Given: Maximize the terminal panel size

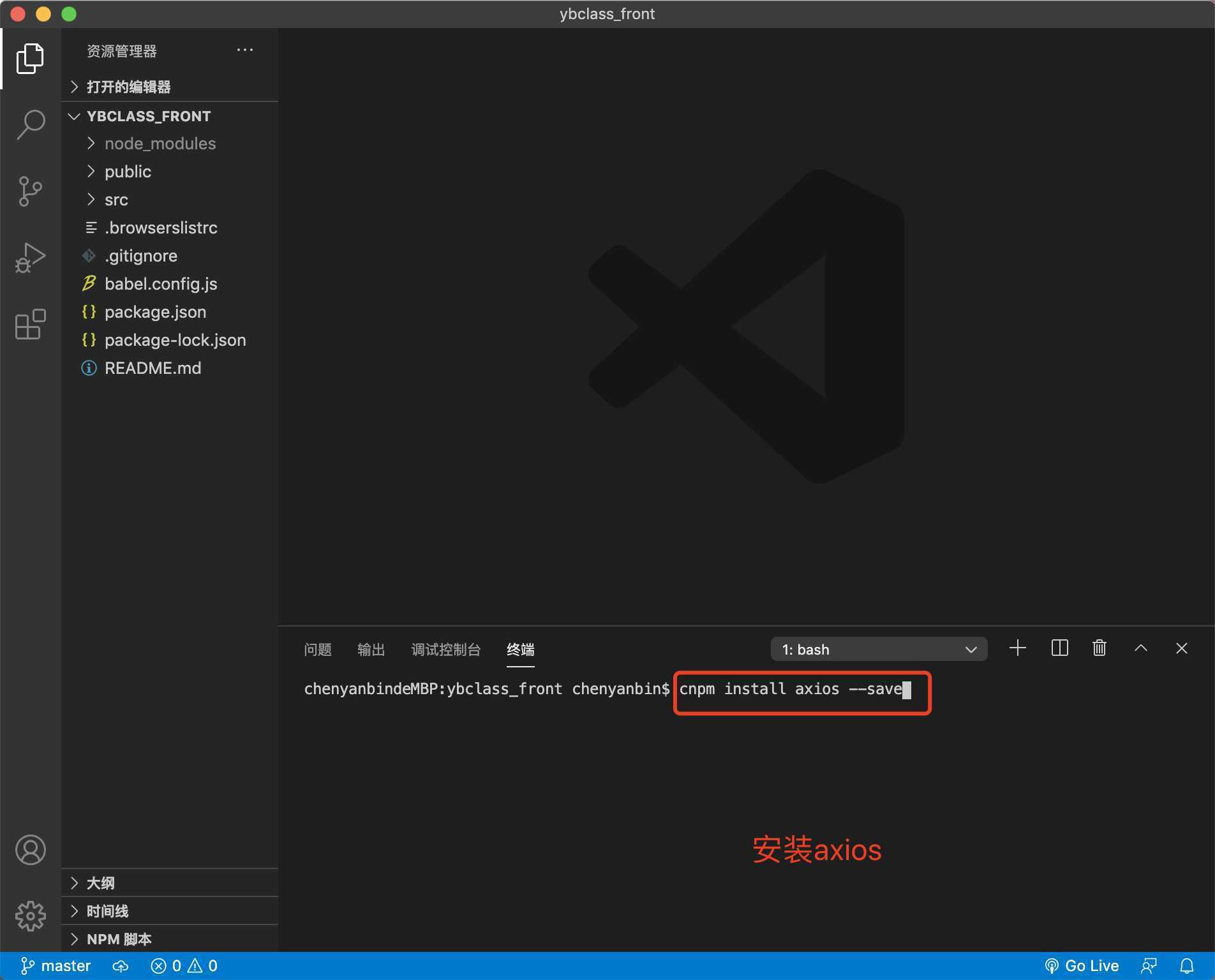Looking at the screenshot, I should [1141, 648].
